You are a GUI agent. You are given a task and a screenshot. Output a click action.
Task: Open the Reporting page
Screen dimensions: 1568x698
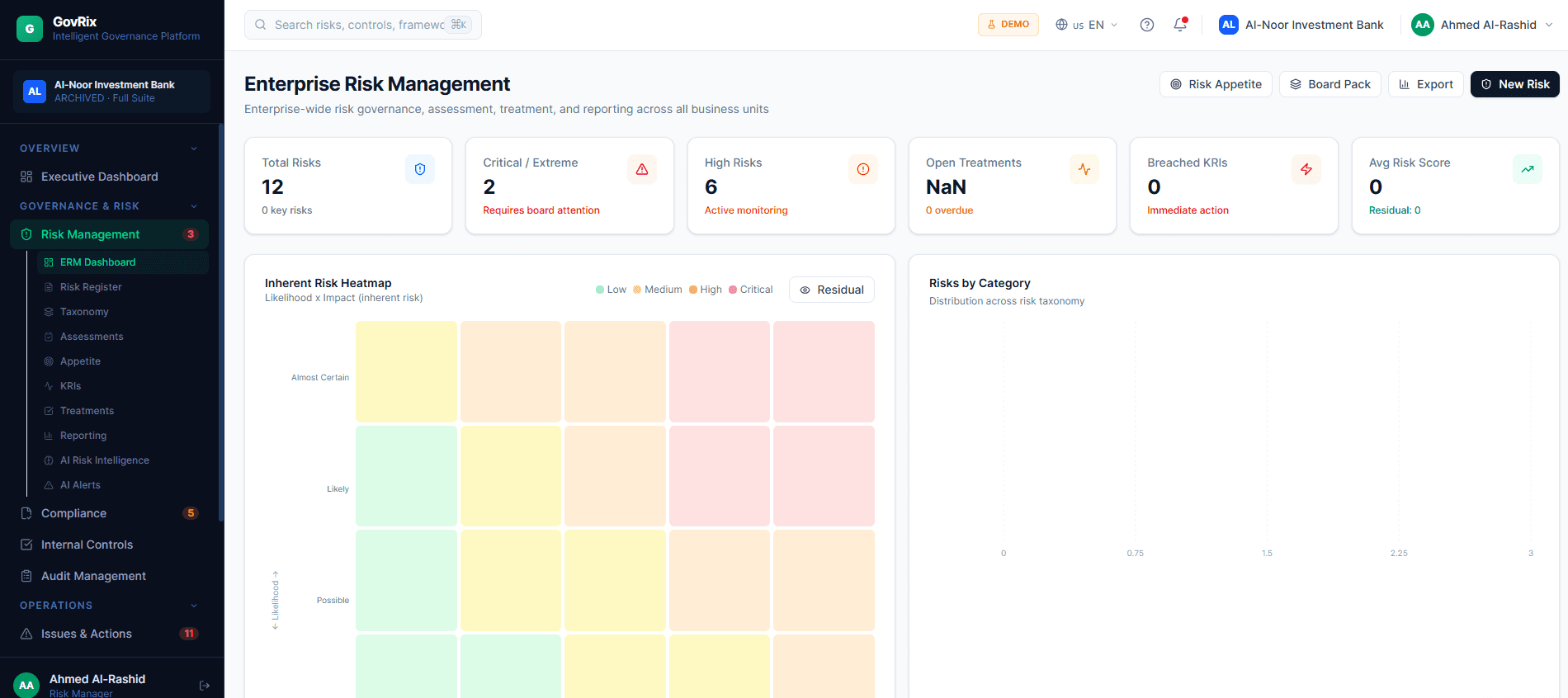[122, 436]
